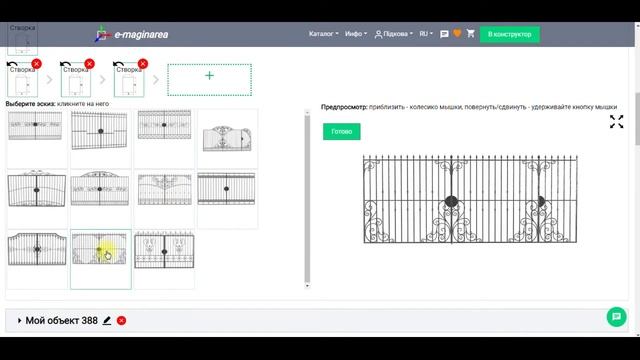This screenshot has height=360, width=640.
Task: Click the В конструктор button
Action: [x=509, y=34]
